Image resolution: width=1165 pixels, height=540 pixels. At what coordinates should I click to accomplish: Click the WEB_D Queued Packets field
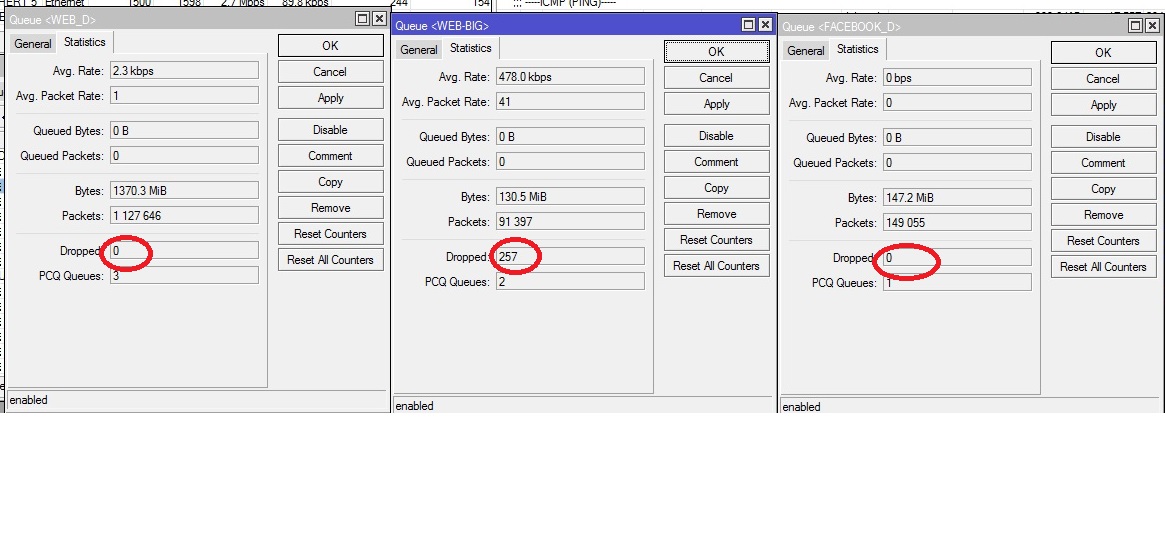pos(184,155)
